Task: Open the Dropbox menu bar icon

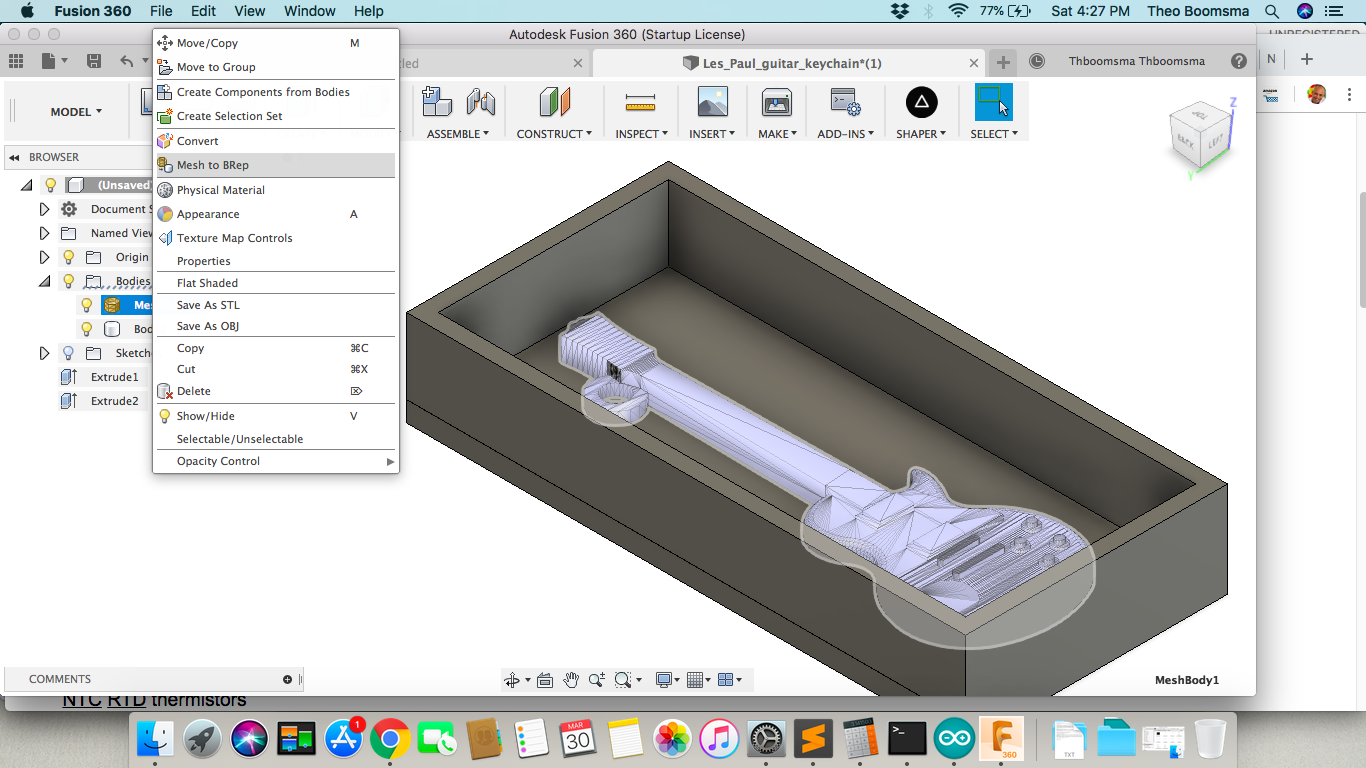Action: (x=900, y=11)
